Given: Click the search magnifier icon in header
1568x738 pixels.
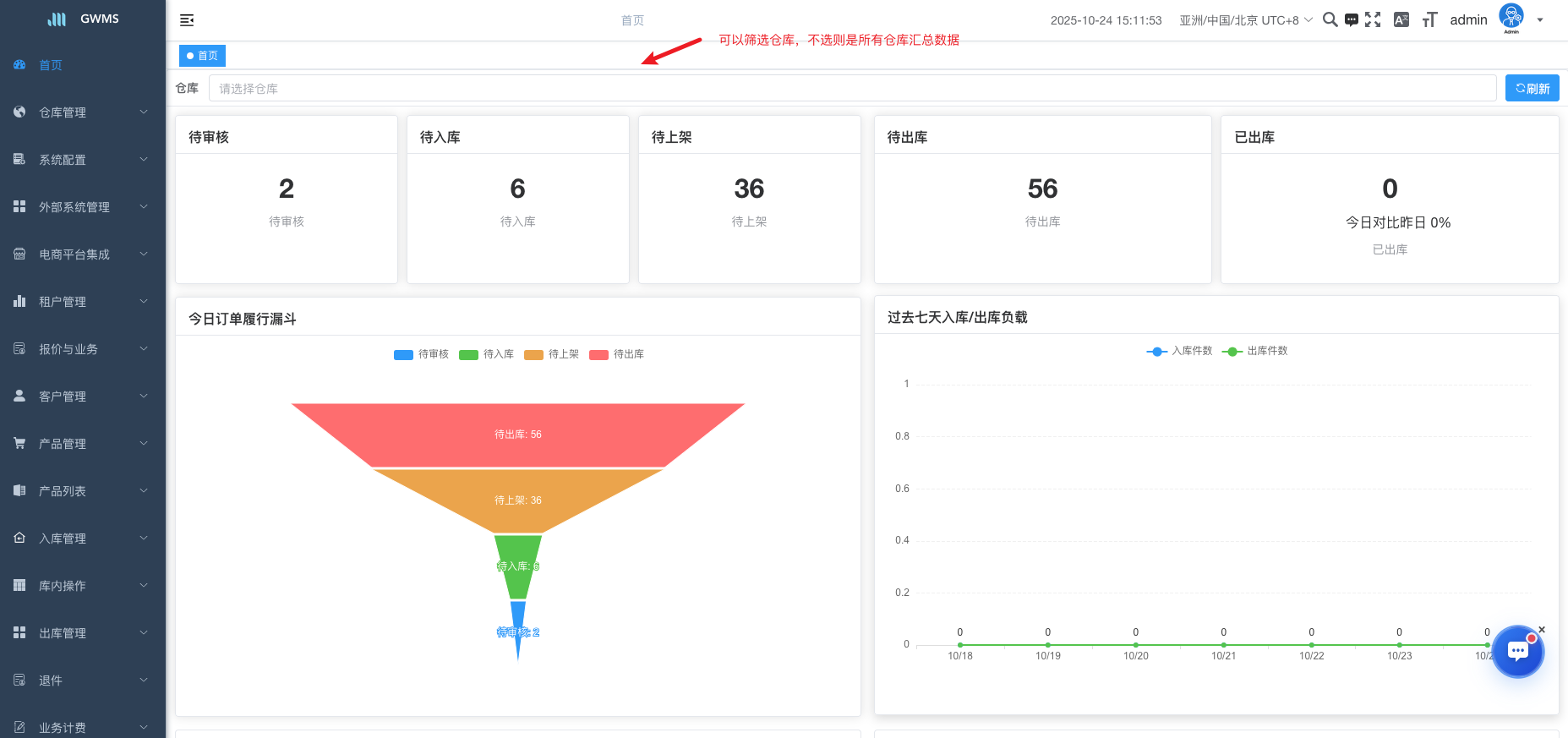Looking at the screenshot, I should 1330,19.
